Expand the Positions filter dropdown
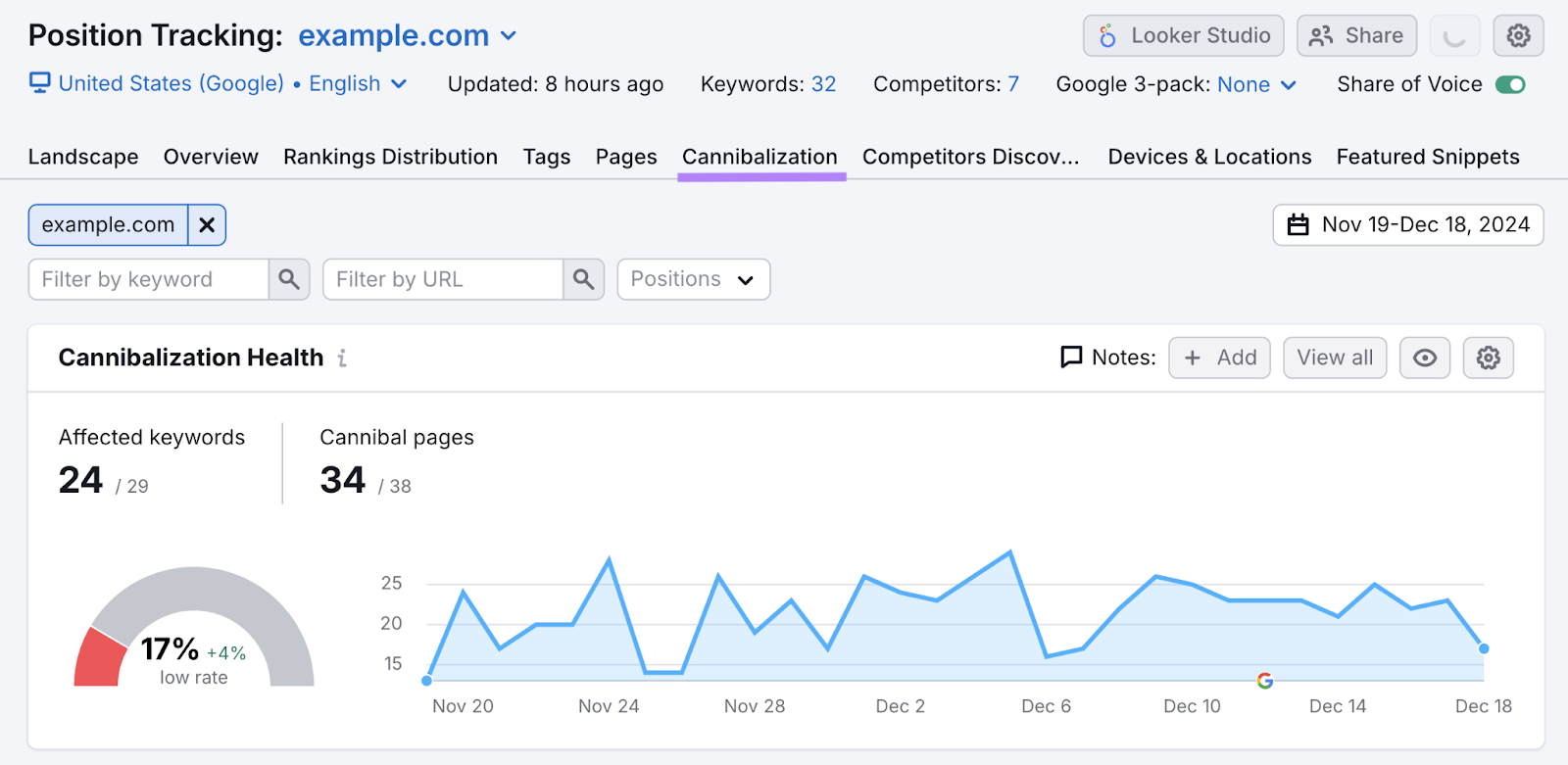The width and height of the screenshot is (1568, 765). pos(693,280)
